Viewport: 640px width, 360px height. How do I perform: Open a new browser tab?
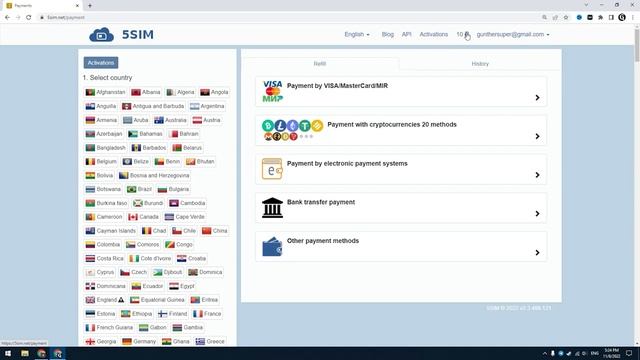[90, 6]
